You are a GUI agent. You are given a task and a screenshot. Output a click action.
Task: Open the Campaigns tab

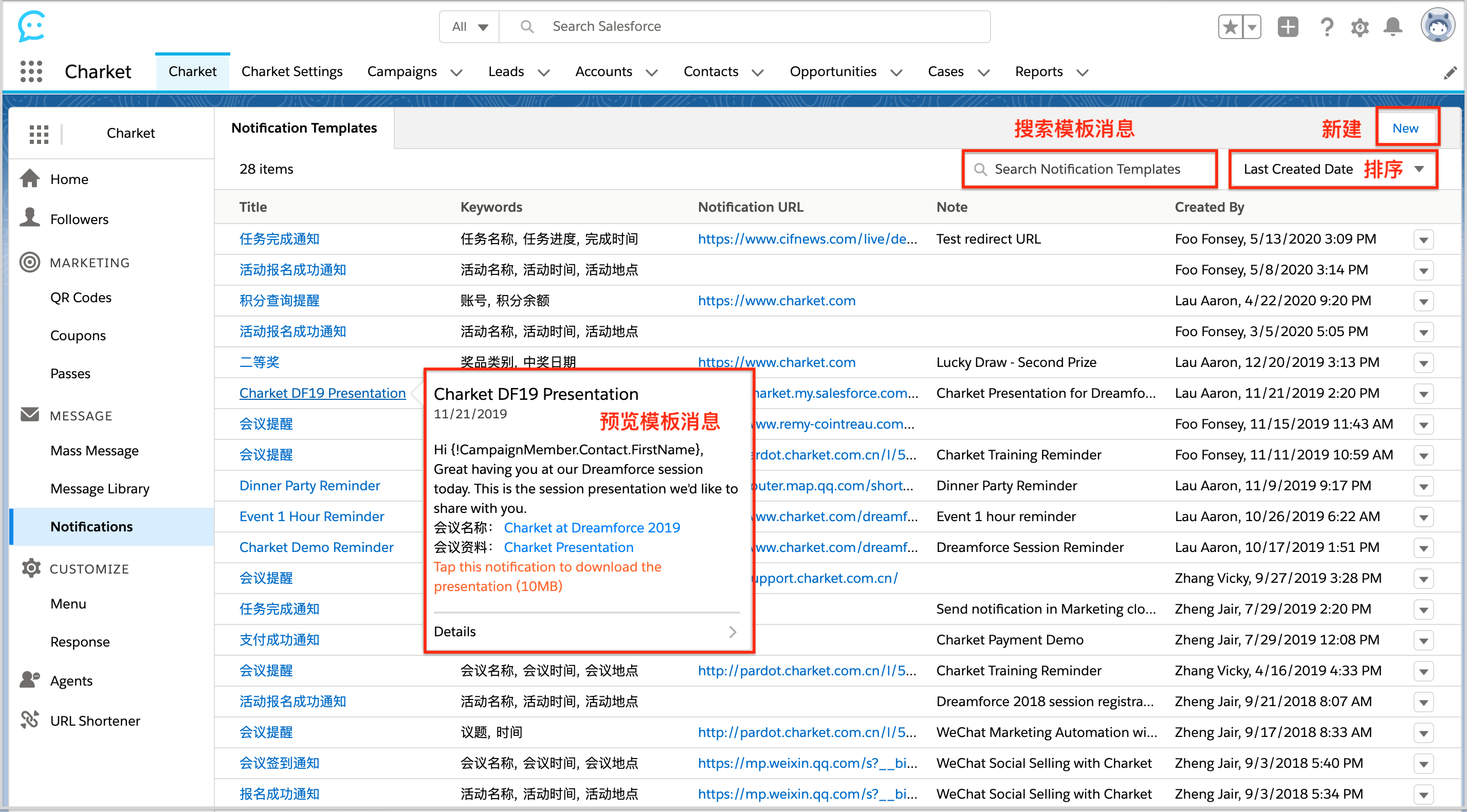tap(402, 72)
